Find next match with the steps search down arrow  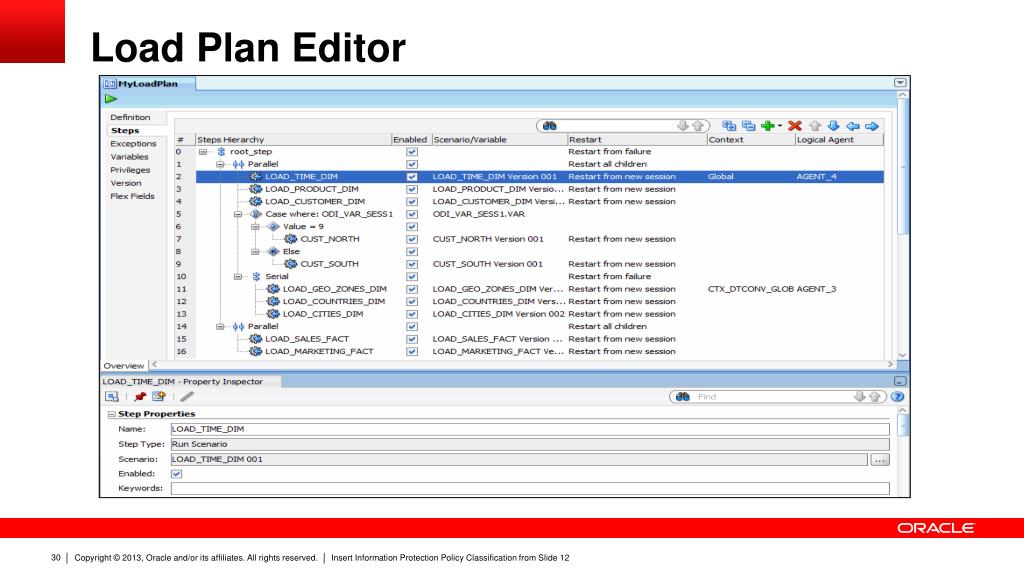point(682,125)
